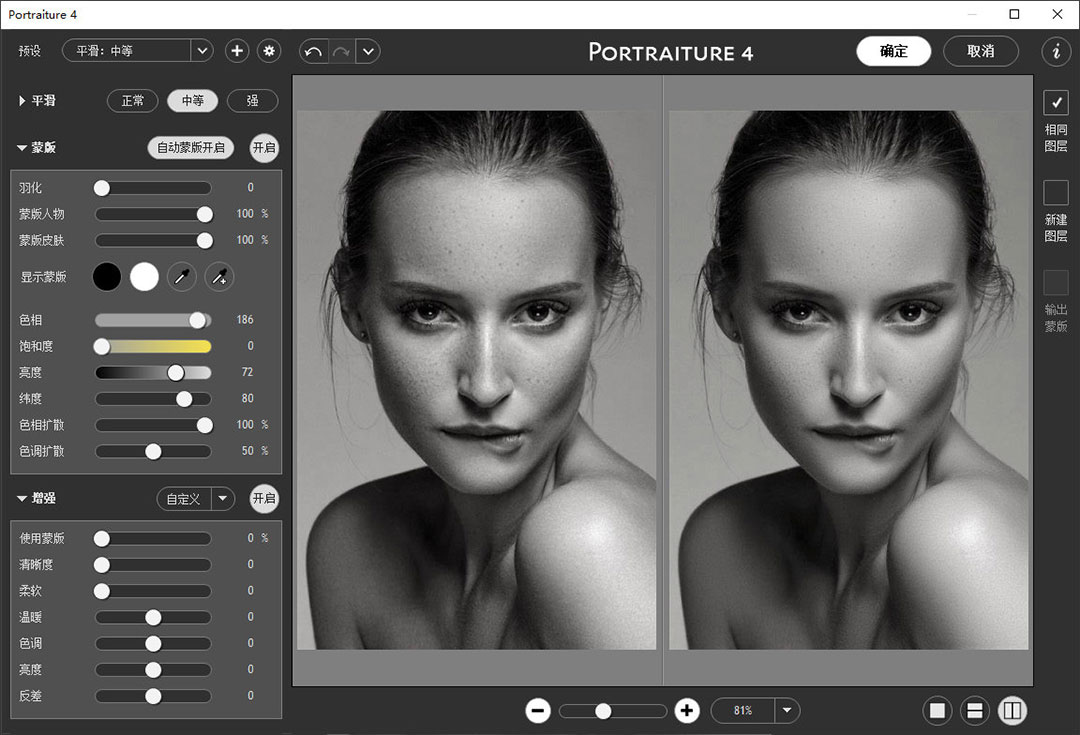
Task: Click the 确定 button
Action: [x=893, y=51]
